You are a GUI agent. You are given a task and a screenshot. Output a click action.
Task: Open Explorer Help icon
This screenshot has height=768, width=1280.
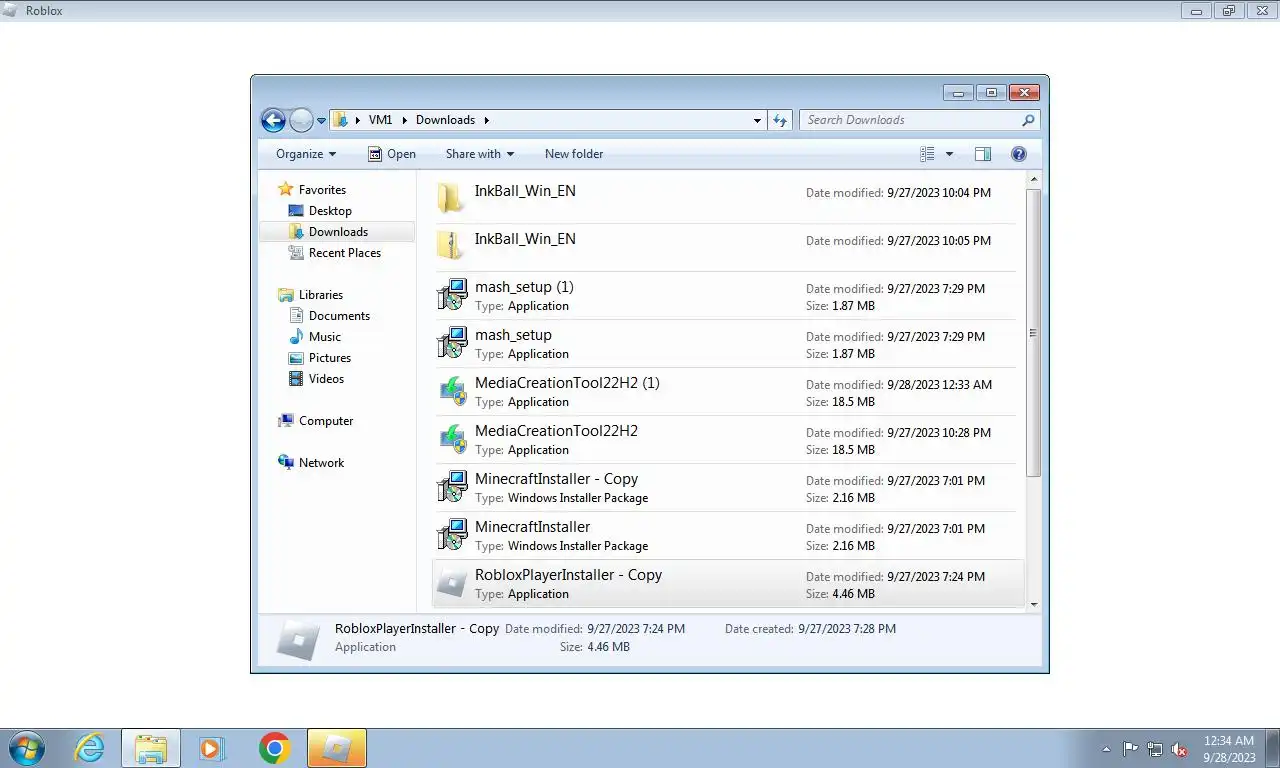pyautogui.click(x=1019, y=154)
